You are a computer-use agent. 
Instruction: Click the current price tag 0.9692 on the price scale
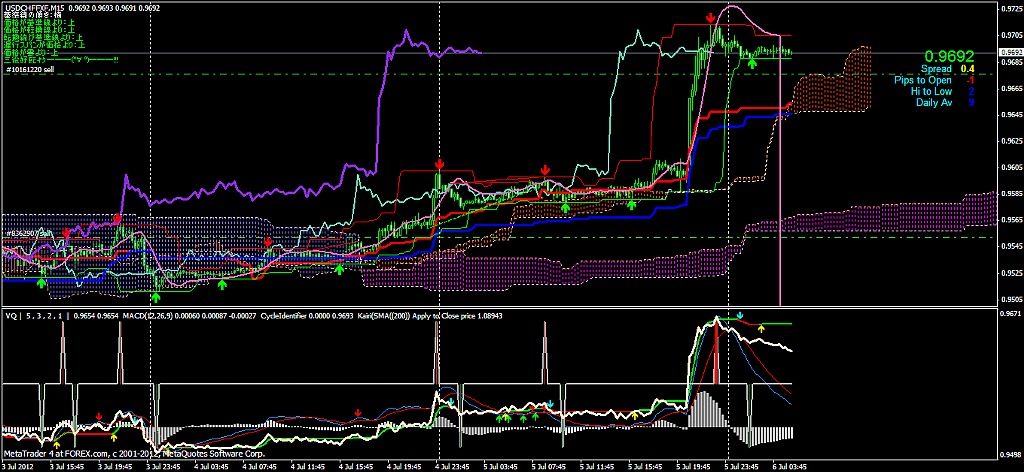click(1010, 52)
